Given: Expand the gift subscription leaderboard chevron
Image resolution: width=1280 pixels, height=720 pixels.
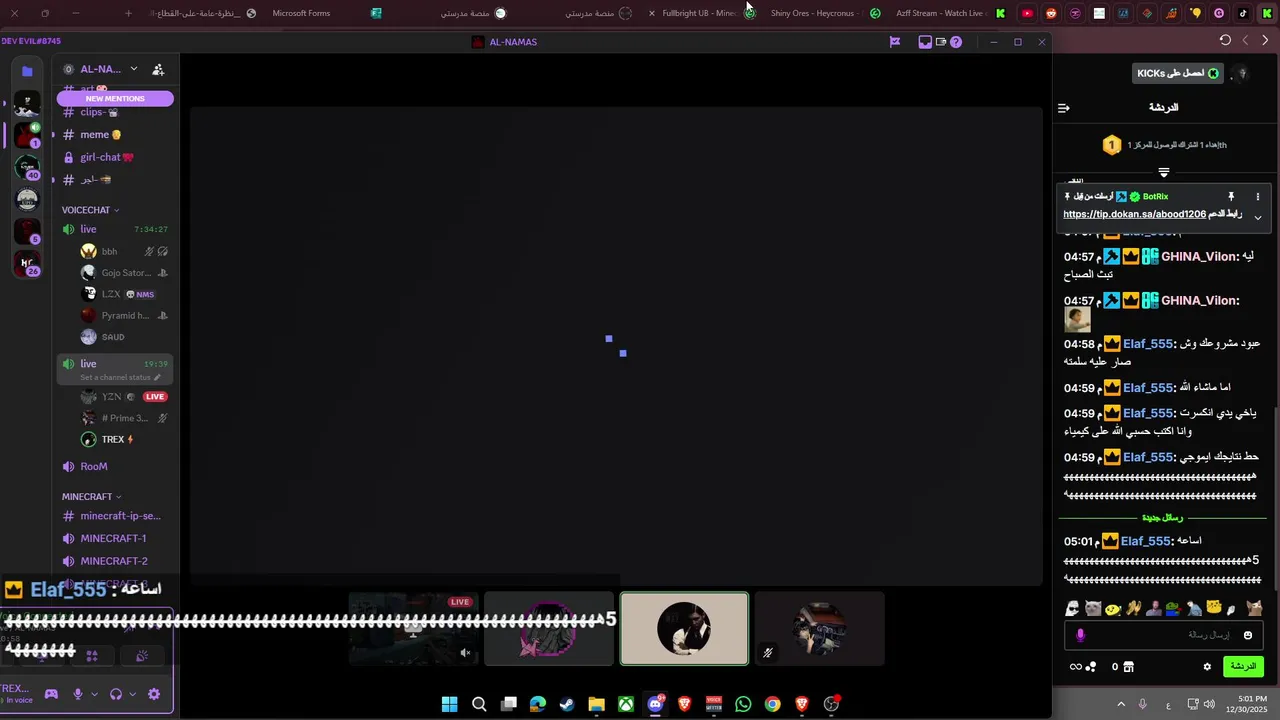Looking at the screenshot, I should coord(1163,172).
